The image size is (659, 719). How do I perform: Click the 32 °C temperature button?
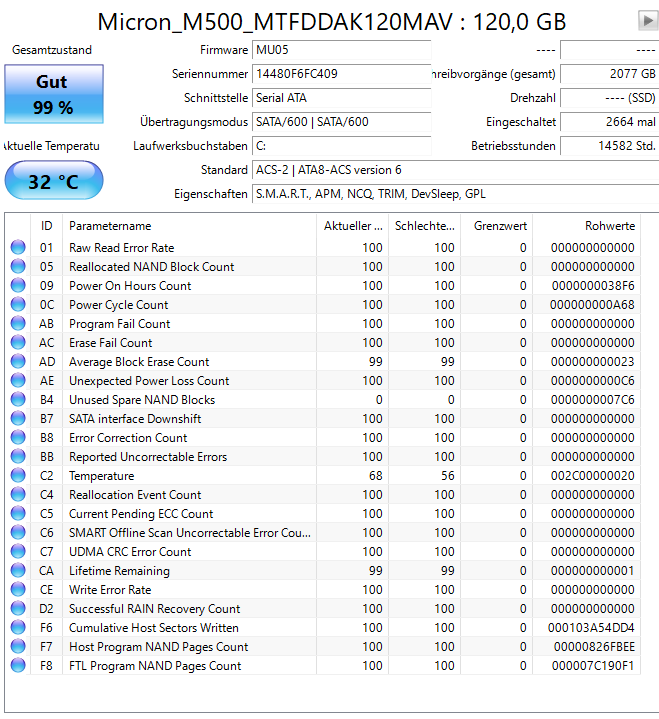tap(54, 180)
